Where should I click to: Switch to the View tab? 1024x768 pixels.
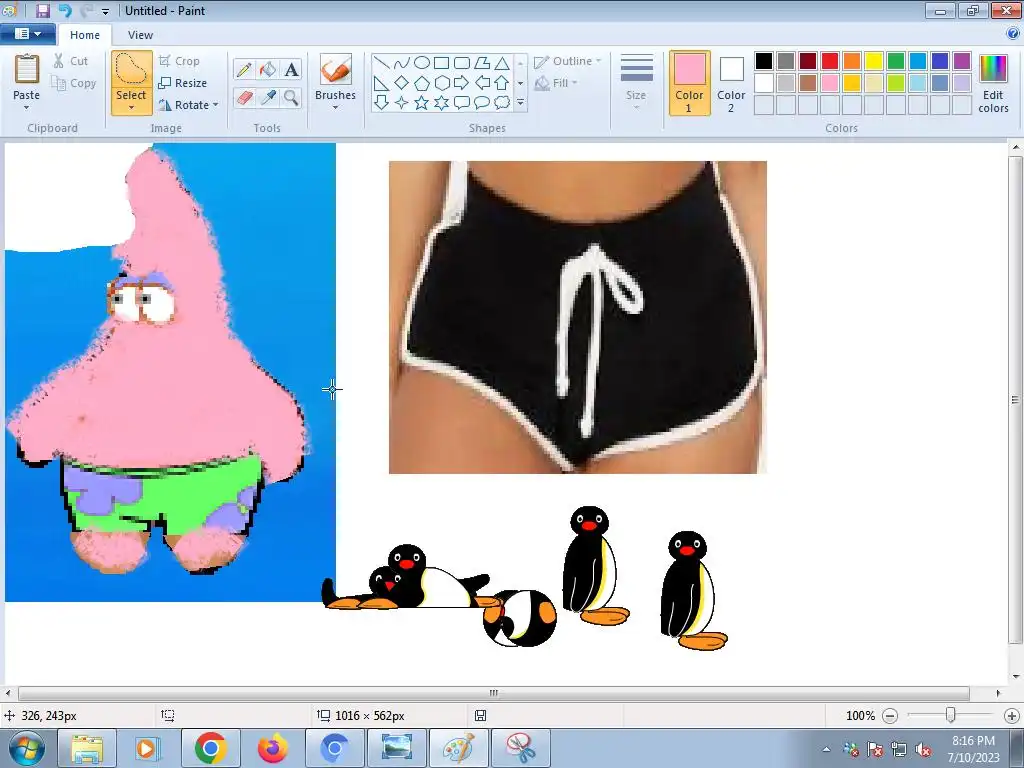tap(140, 35)
